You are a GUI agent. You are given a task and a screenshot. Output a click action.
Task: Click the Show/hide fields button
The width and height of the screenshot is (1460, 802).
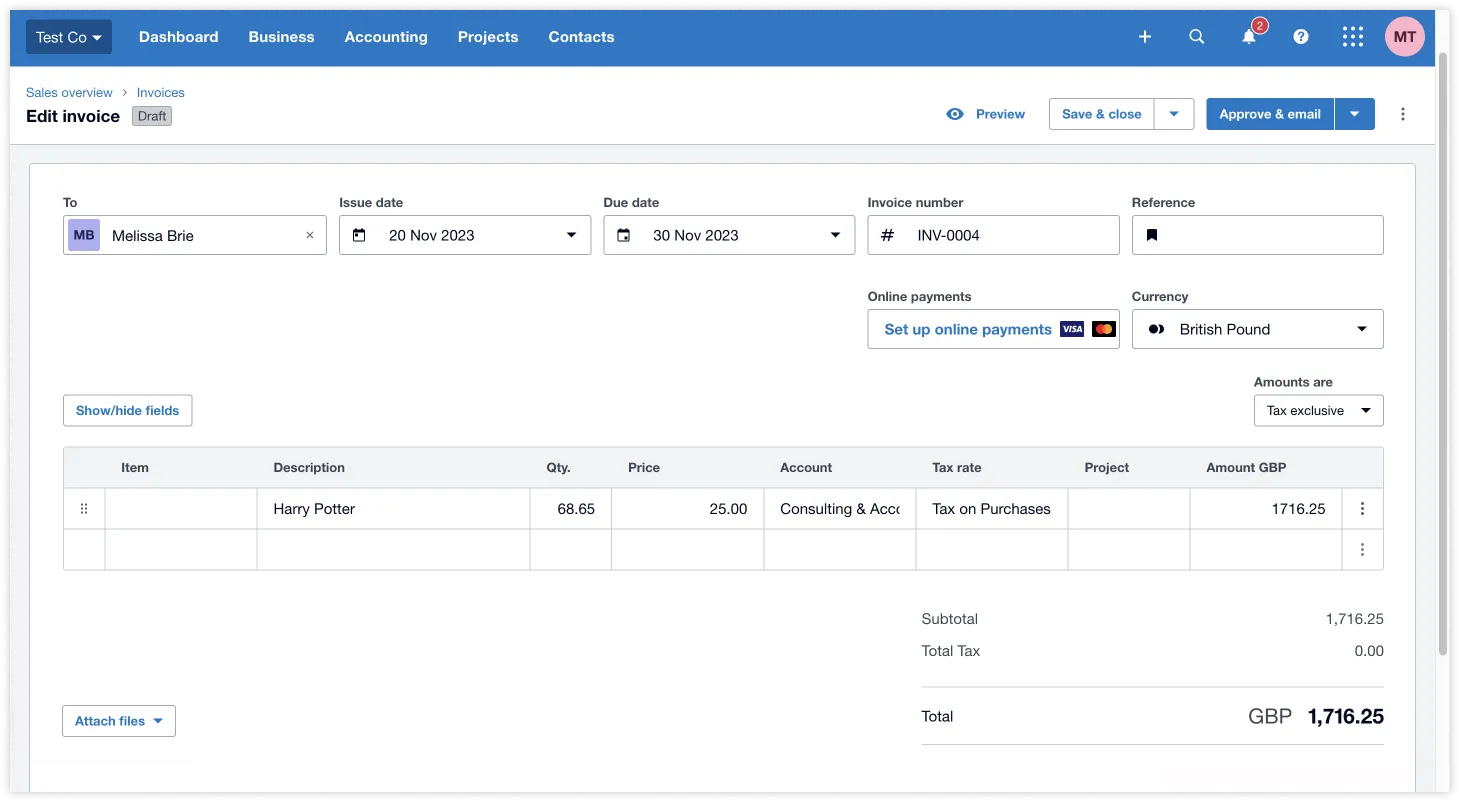click(x=127, y=411)
